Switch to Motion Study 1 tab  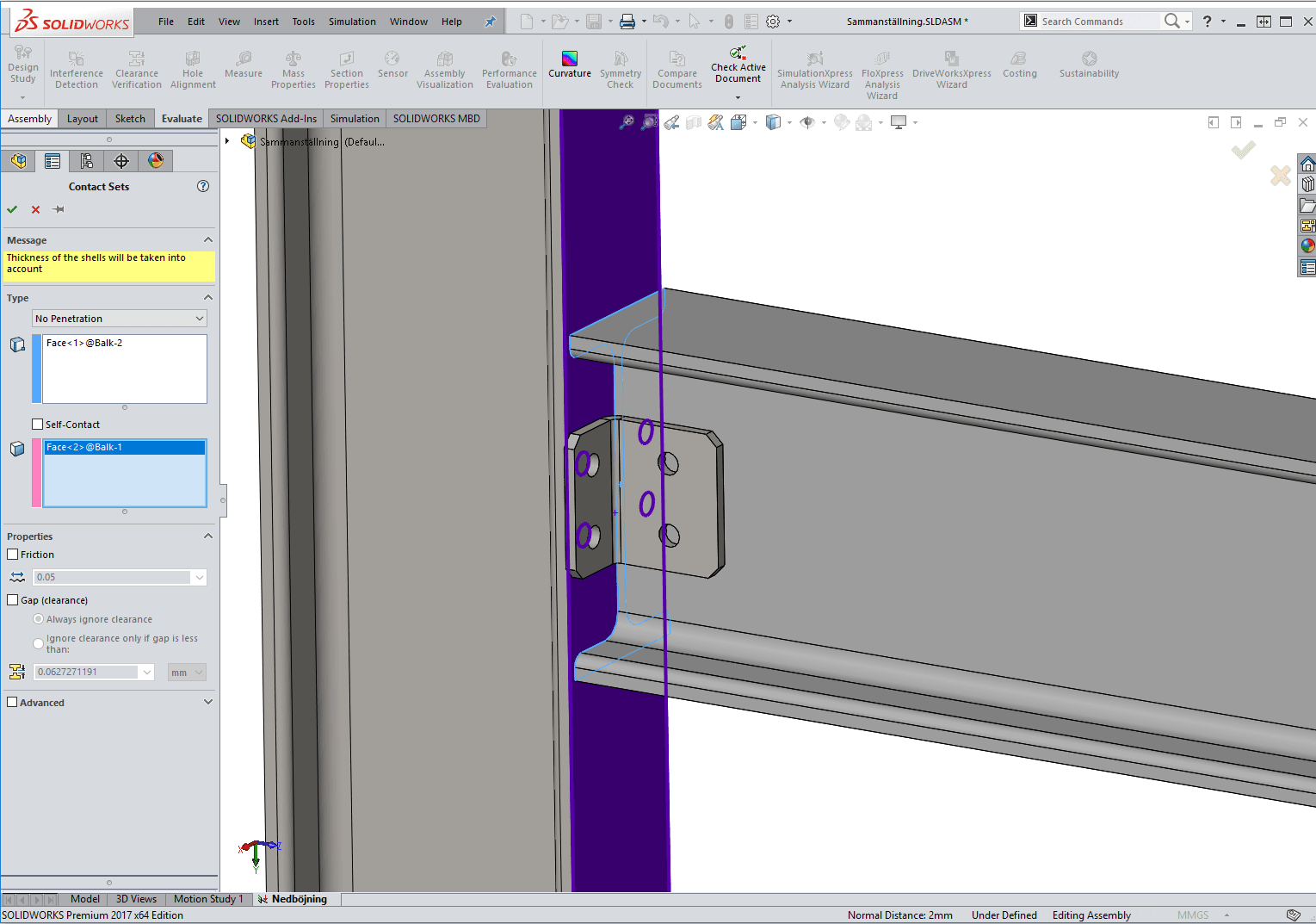click(208, 899)
